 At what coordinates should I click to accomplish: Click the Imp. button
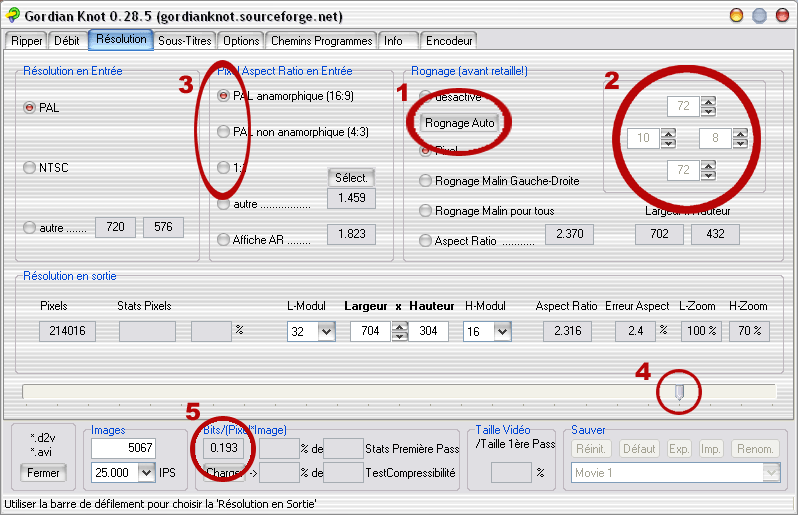point(710,449)
